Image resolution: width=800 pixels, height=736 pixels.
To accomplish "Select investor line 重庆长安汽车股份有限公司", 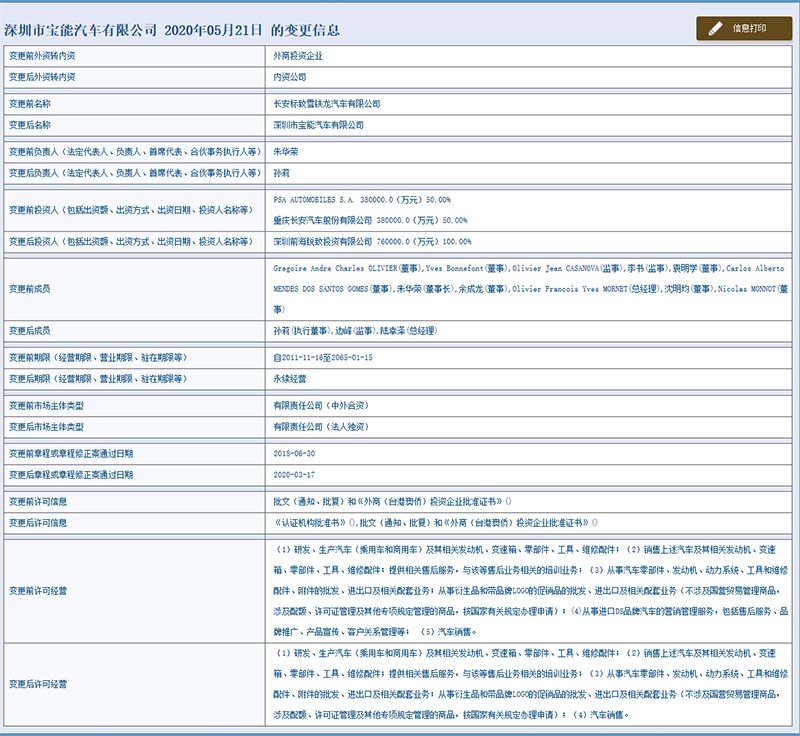I will point(370,220).
